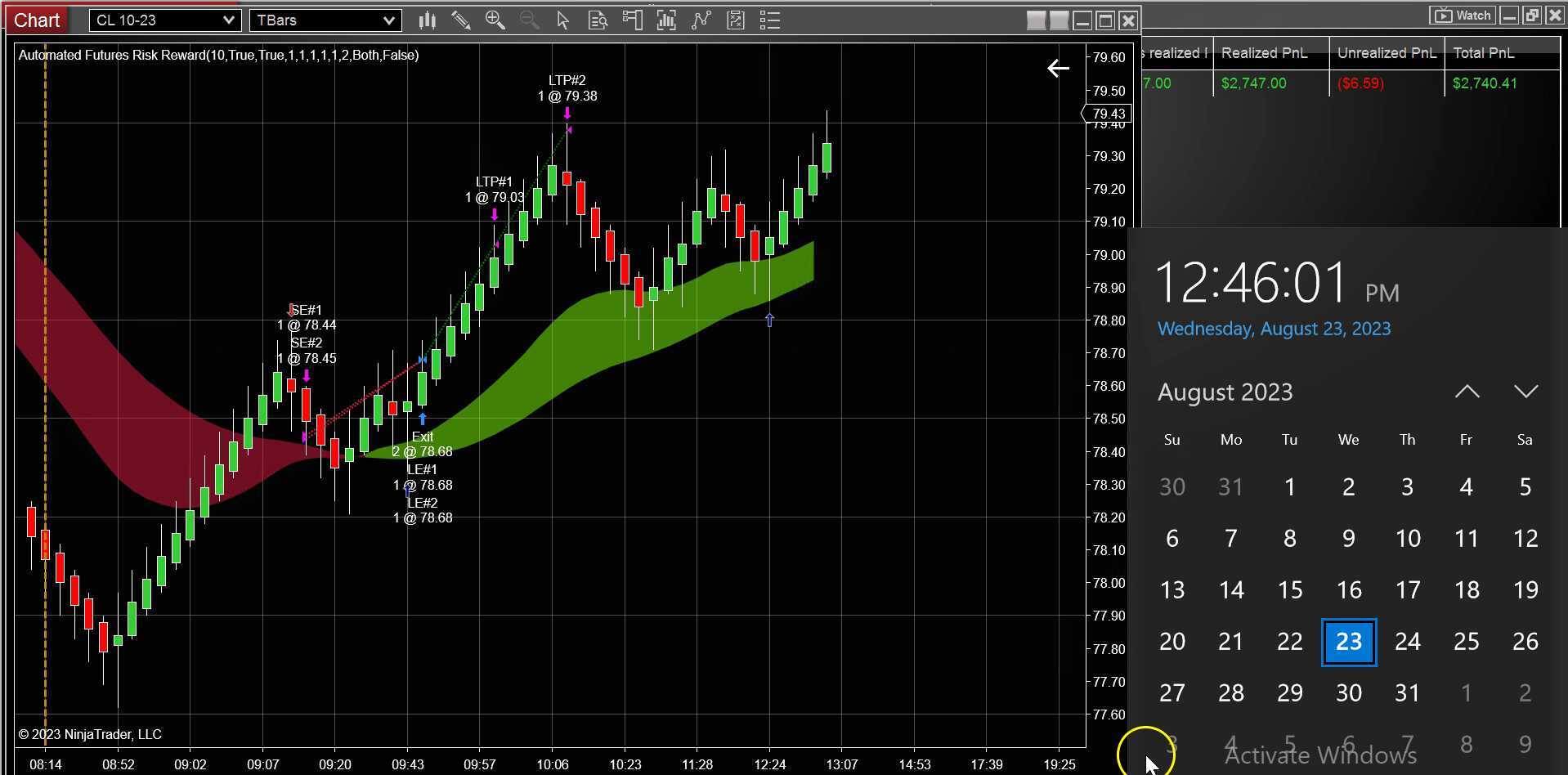Select the candlestick bar style icon

(x=427, y=20)
